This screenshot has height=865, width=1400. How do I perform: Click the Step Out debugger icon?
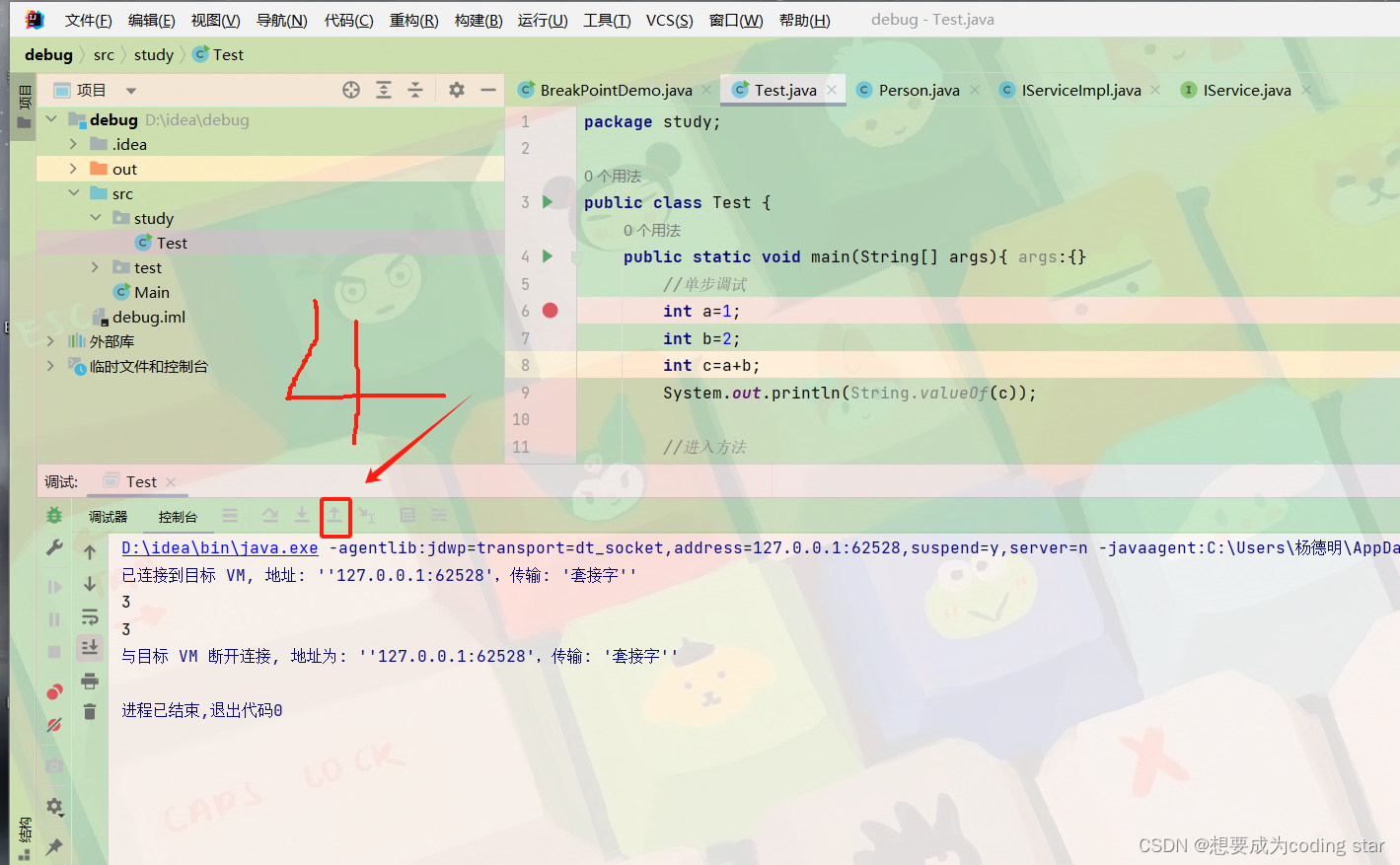pos(334,515)
